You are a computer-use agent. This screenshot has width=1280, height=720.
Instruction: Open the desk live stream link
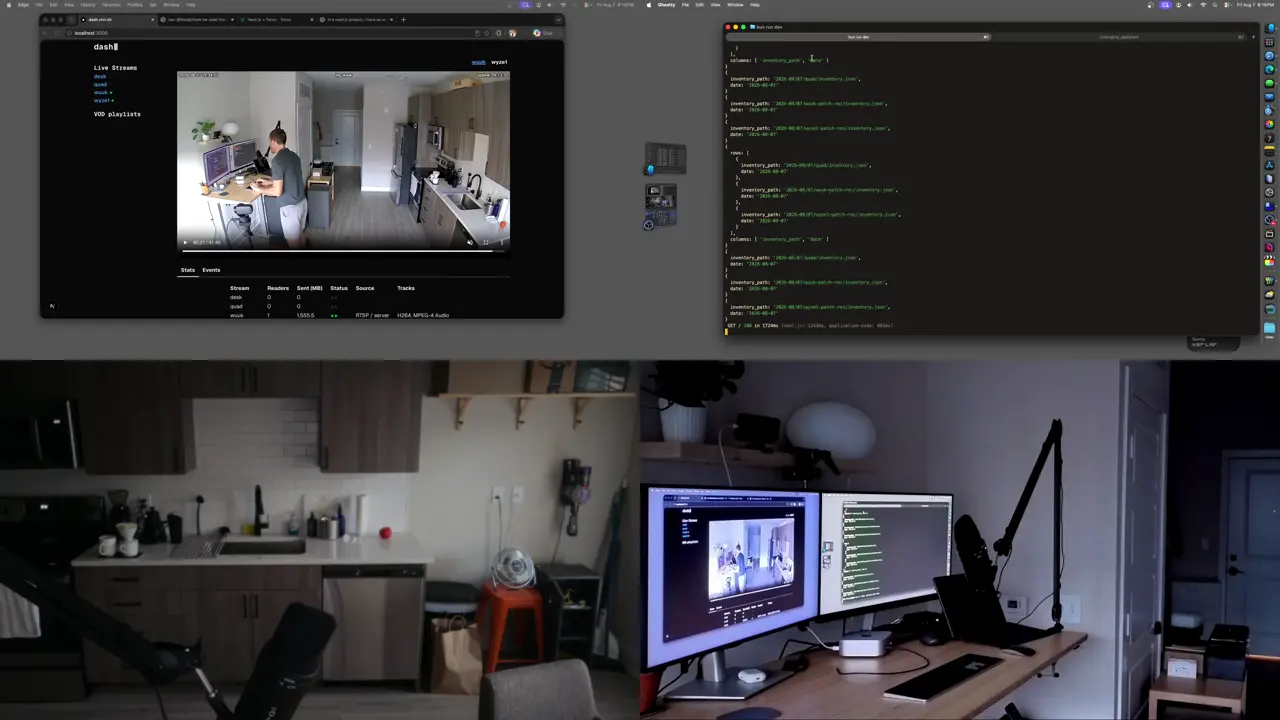pos(100,77)
